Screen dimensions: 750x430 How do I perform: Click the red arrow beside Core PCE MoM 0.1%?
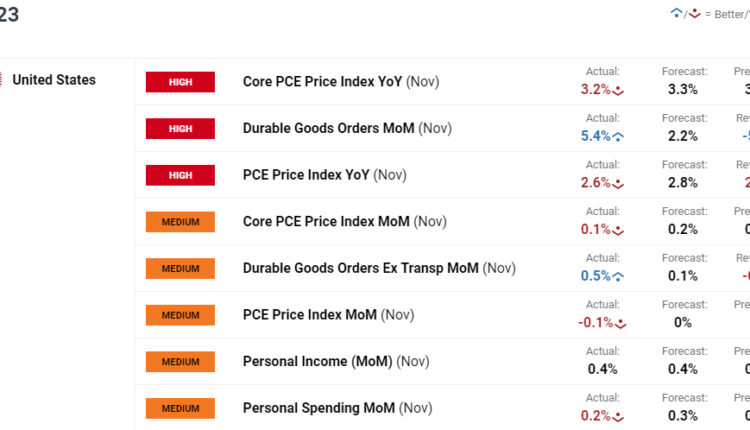point(619,230)
